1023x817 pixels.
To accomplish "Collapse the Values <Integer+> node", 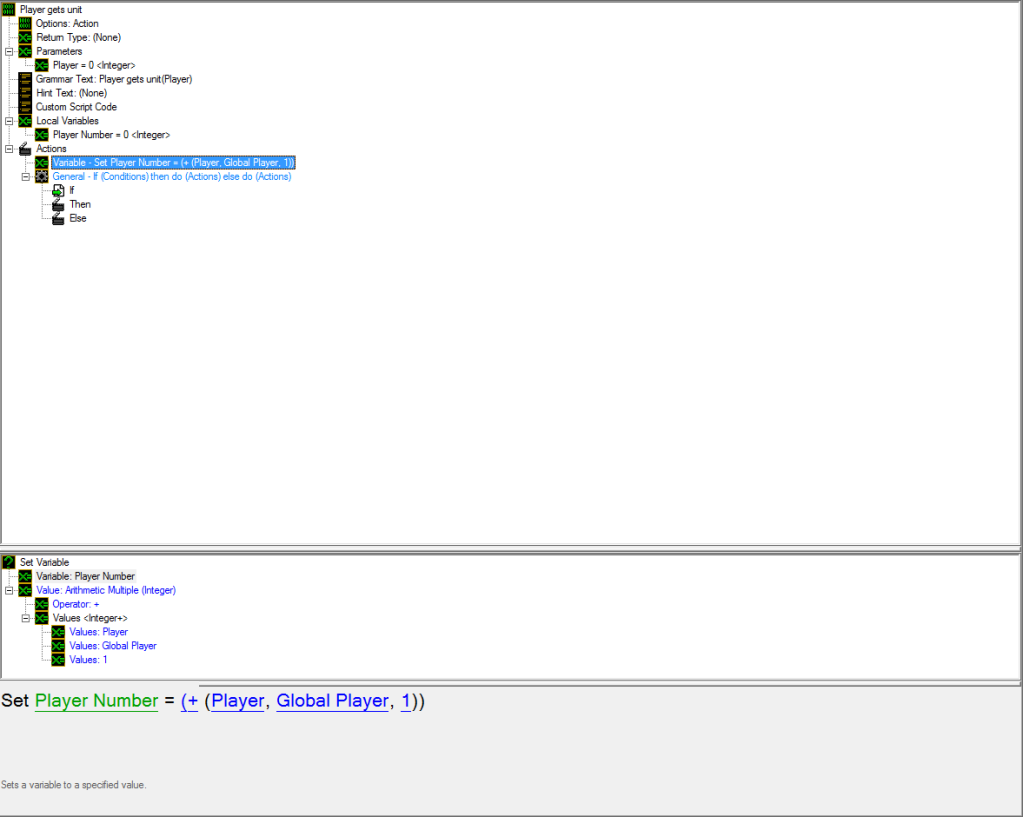I will tap(26, 618).
